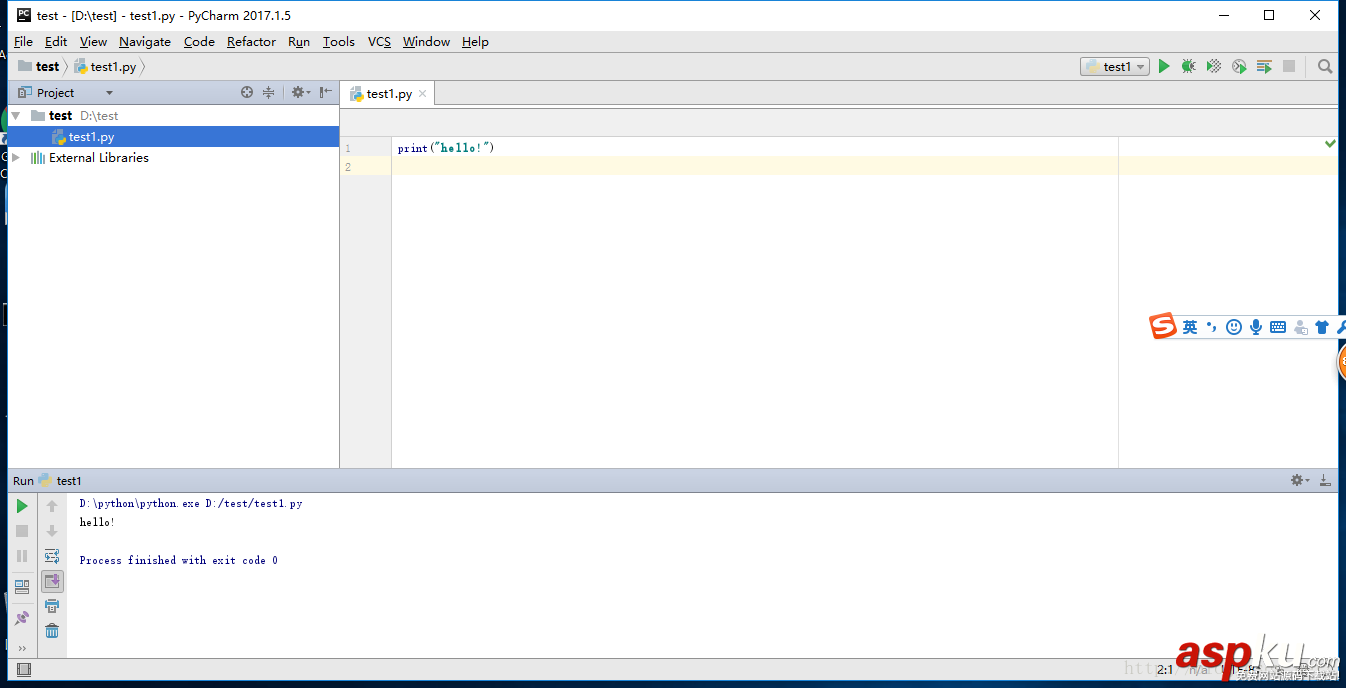Toggle tool window bars in bottom-left corner

[23, 670]
